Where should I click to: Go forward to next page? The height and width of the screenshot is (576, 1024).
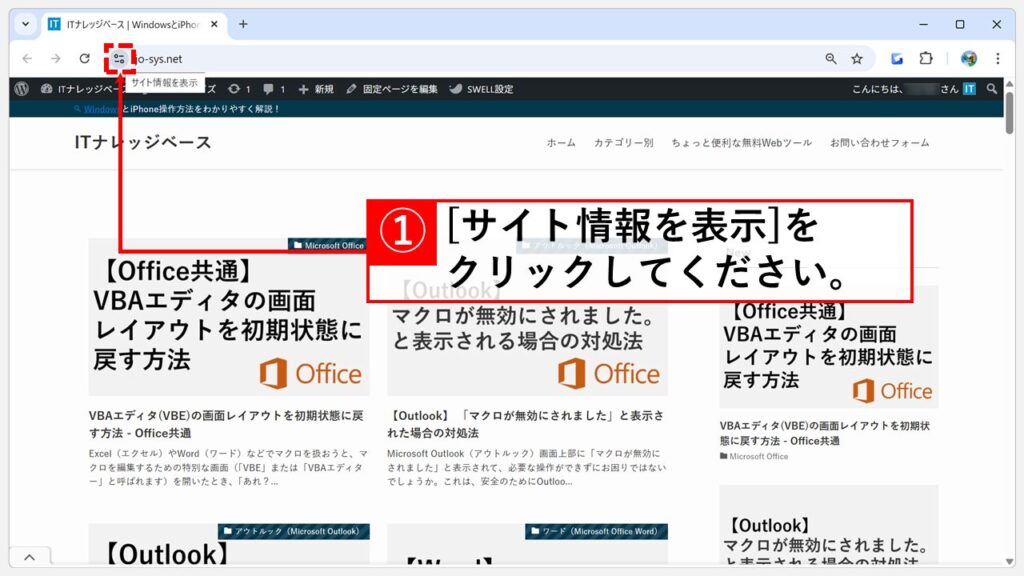coord(56,59)
